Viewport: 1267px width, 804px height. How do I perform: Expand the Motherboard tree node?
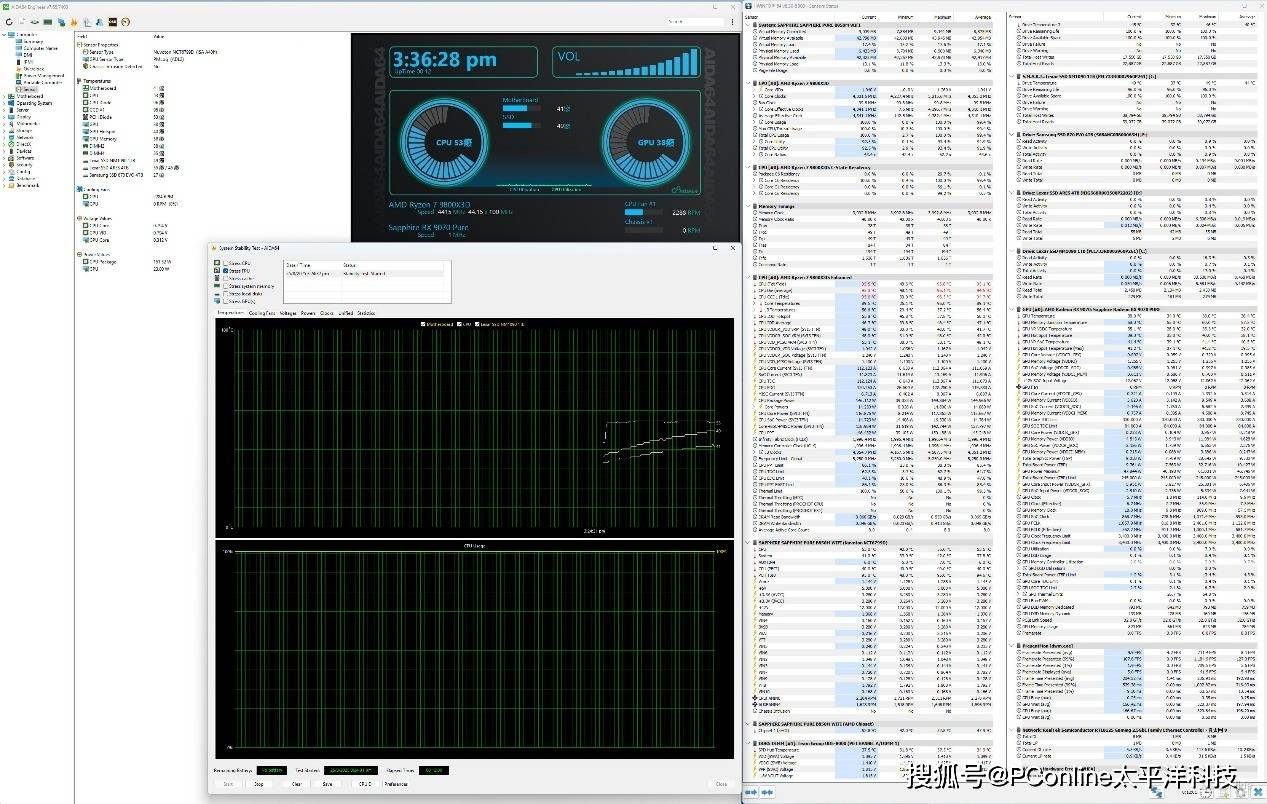tap(5, 96)
